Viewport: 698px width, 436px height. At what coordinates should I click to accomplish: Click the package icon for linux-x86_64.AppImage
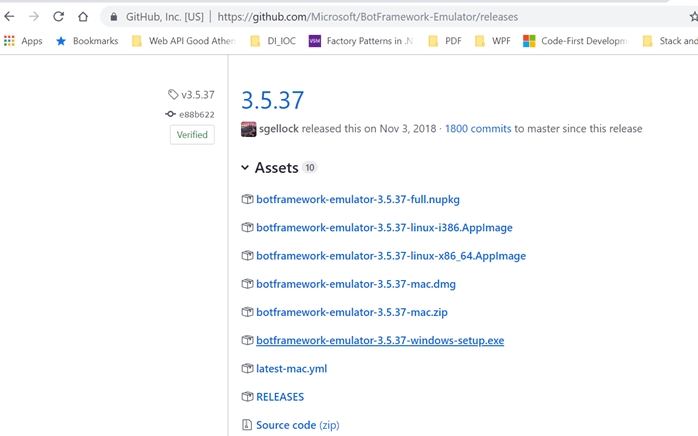click(247, 256)
